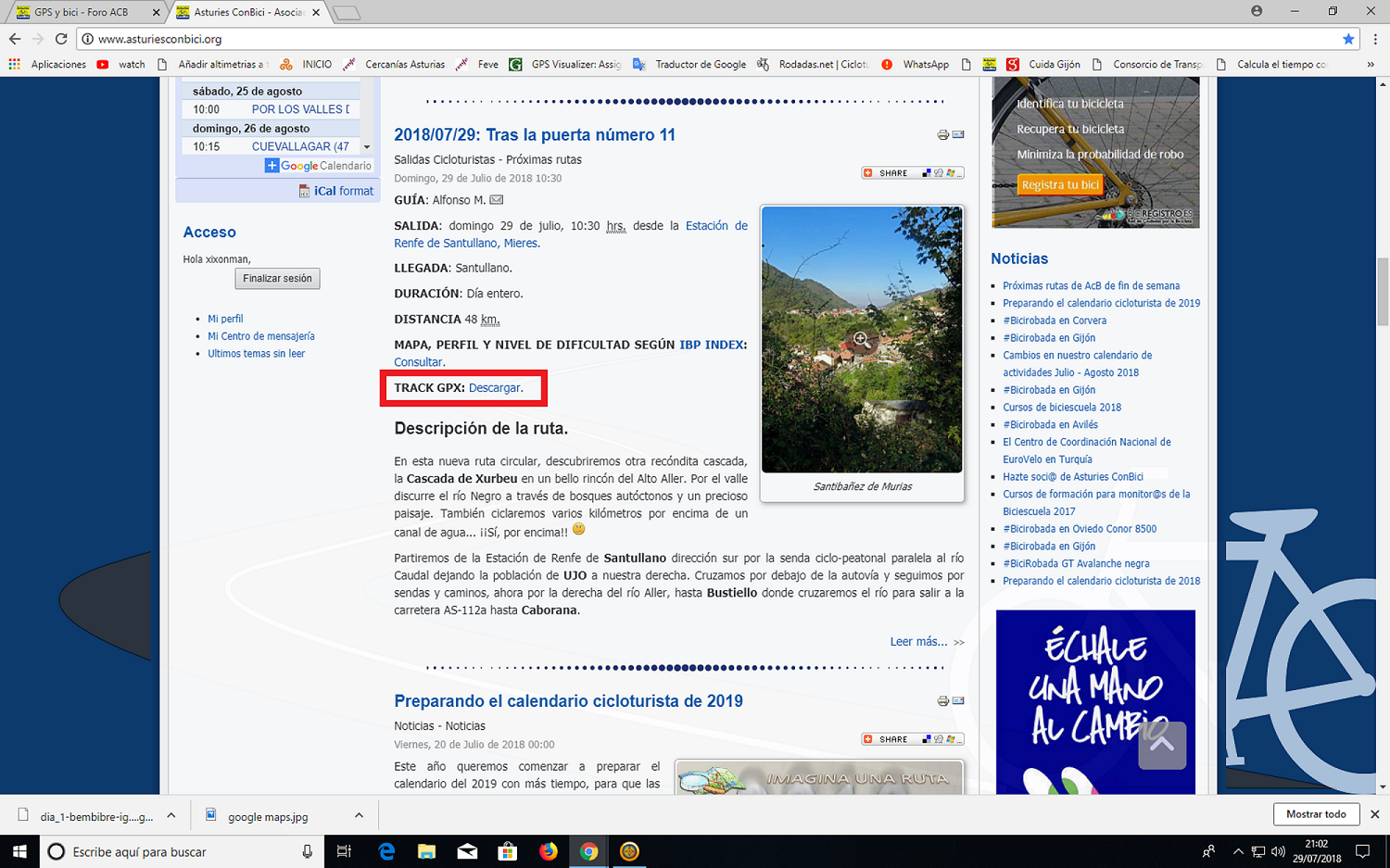This screenshot has height=868, width=1390.
Task: Expand options for dia_1-bembibre download
Action: (x=171, y=815)
